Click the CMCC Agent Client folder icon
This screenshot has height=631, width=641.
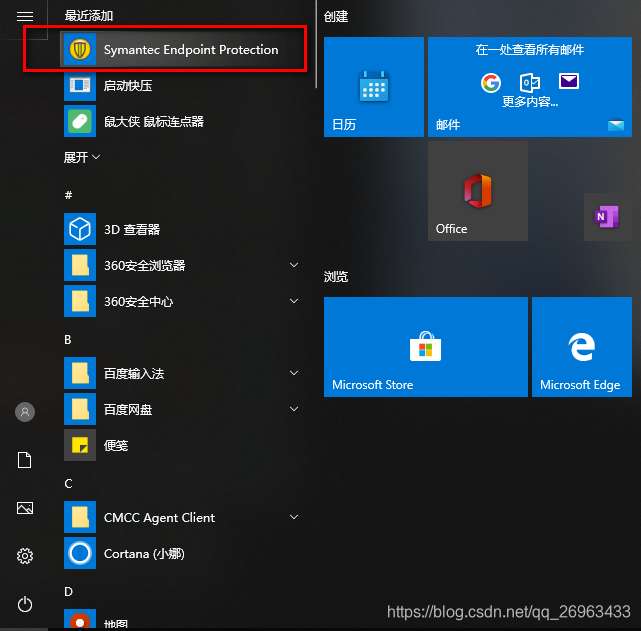[80, 517]
